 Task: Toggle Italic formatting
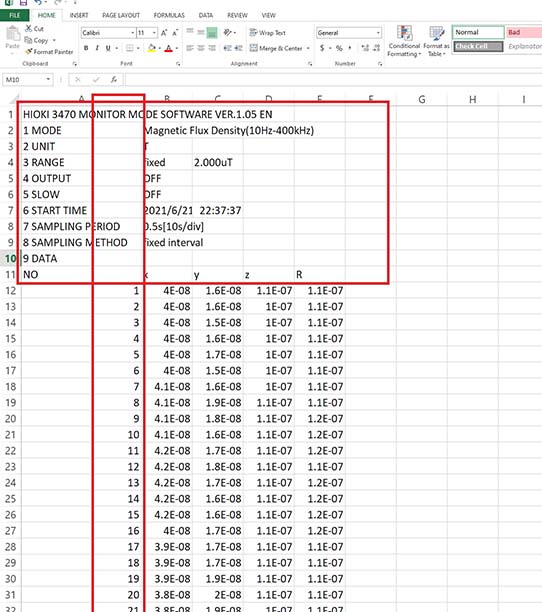(x=97, y=48)
